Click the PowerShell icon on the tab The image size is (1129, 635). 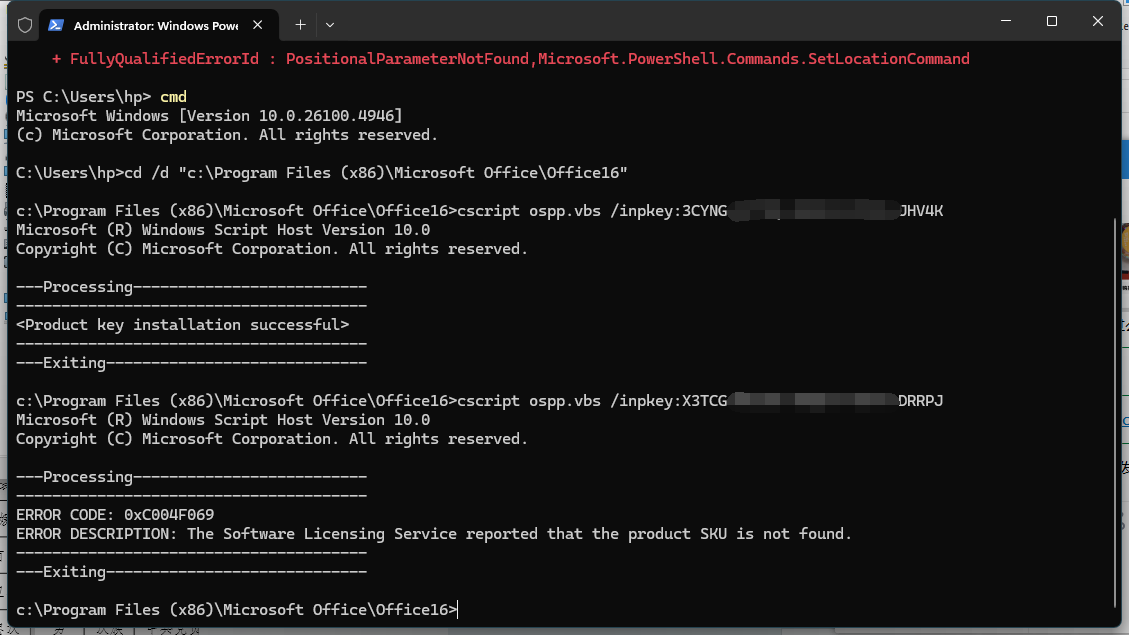point(56,24)
